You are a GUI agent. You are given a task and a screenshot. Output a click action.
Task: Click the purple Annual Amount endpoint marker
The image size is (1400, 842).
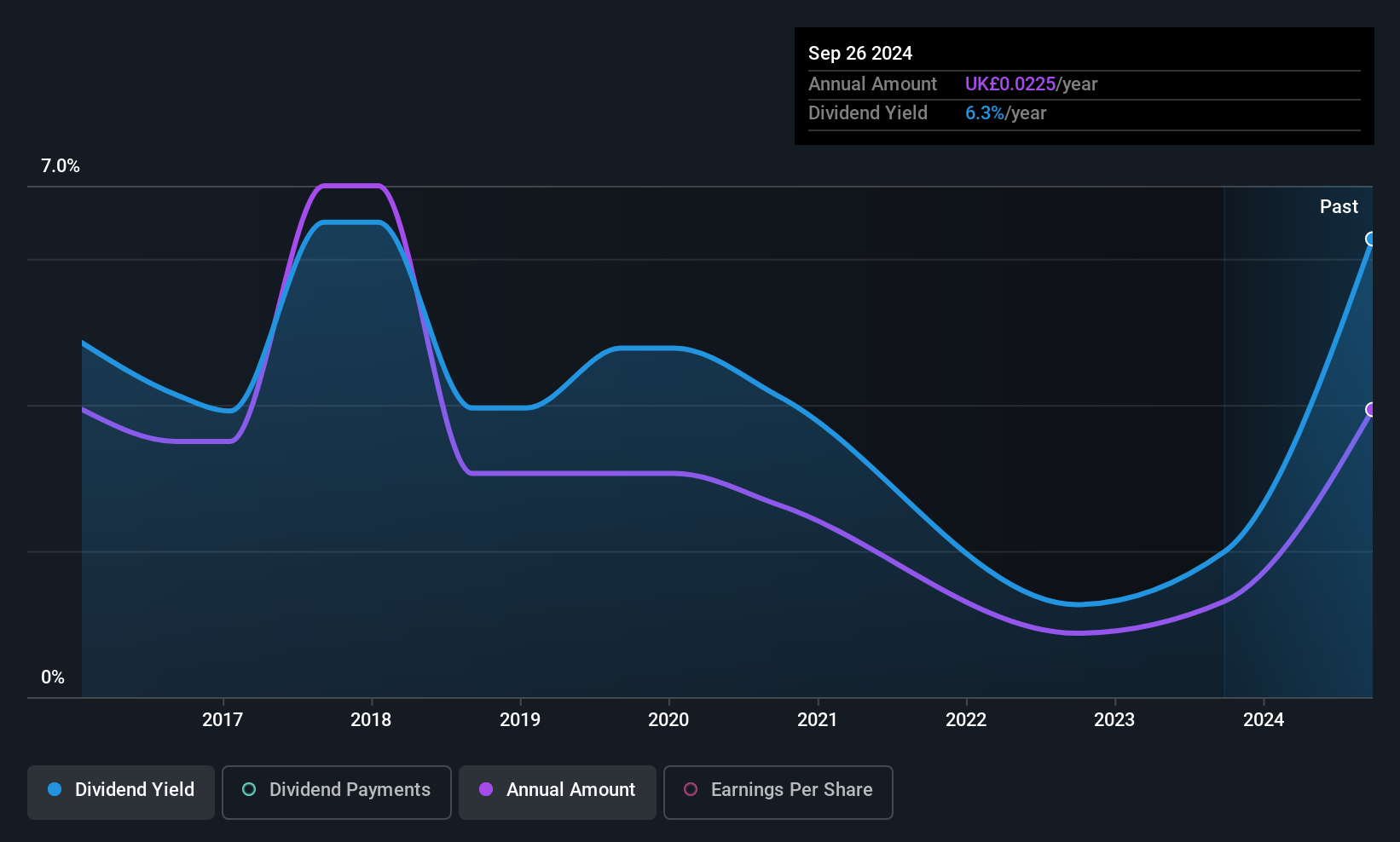pyautogui.click(x=1371, y=410)
